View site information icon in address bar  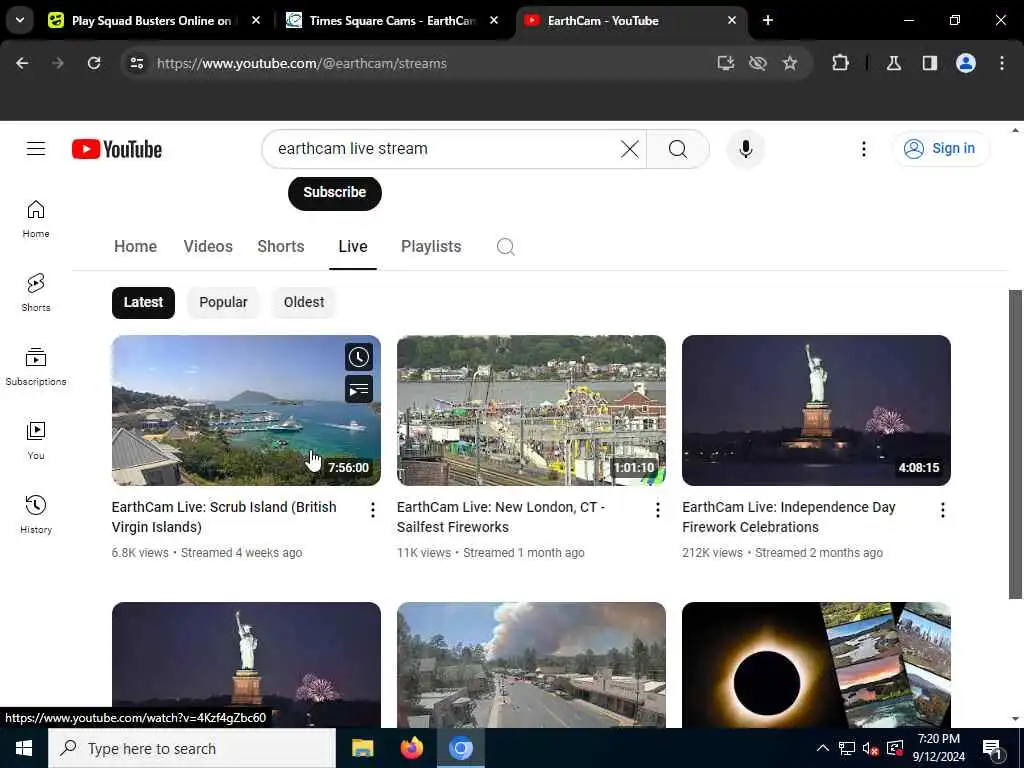click(x=136, y=63)
